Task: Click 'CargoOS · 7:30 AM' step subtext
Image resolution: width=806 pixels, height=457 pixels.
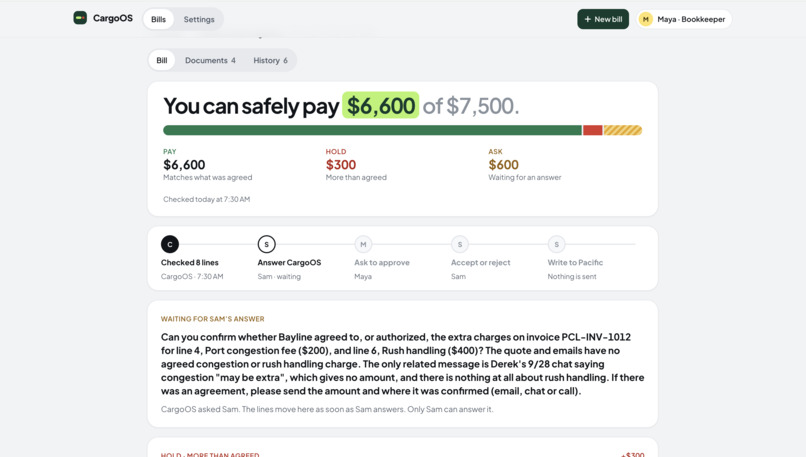Action: [192, 277]
